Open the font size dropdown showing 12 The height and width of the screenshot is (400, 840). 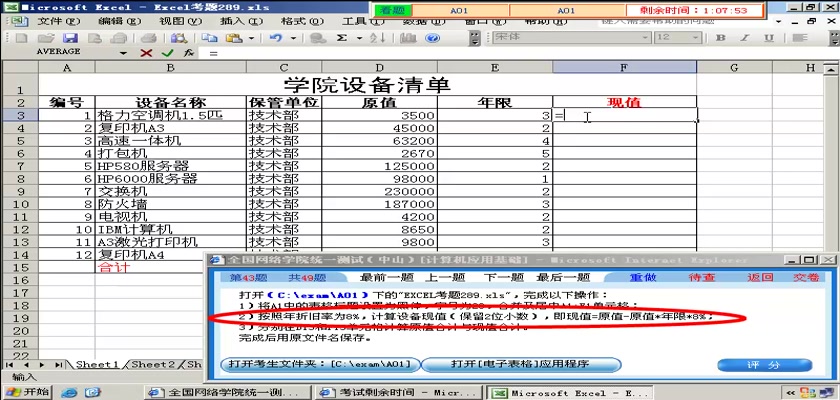[x=696, y=37]
